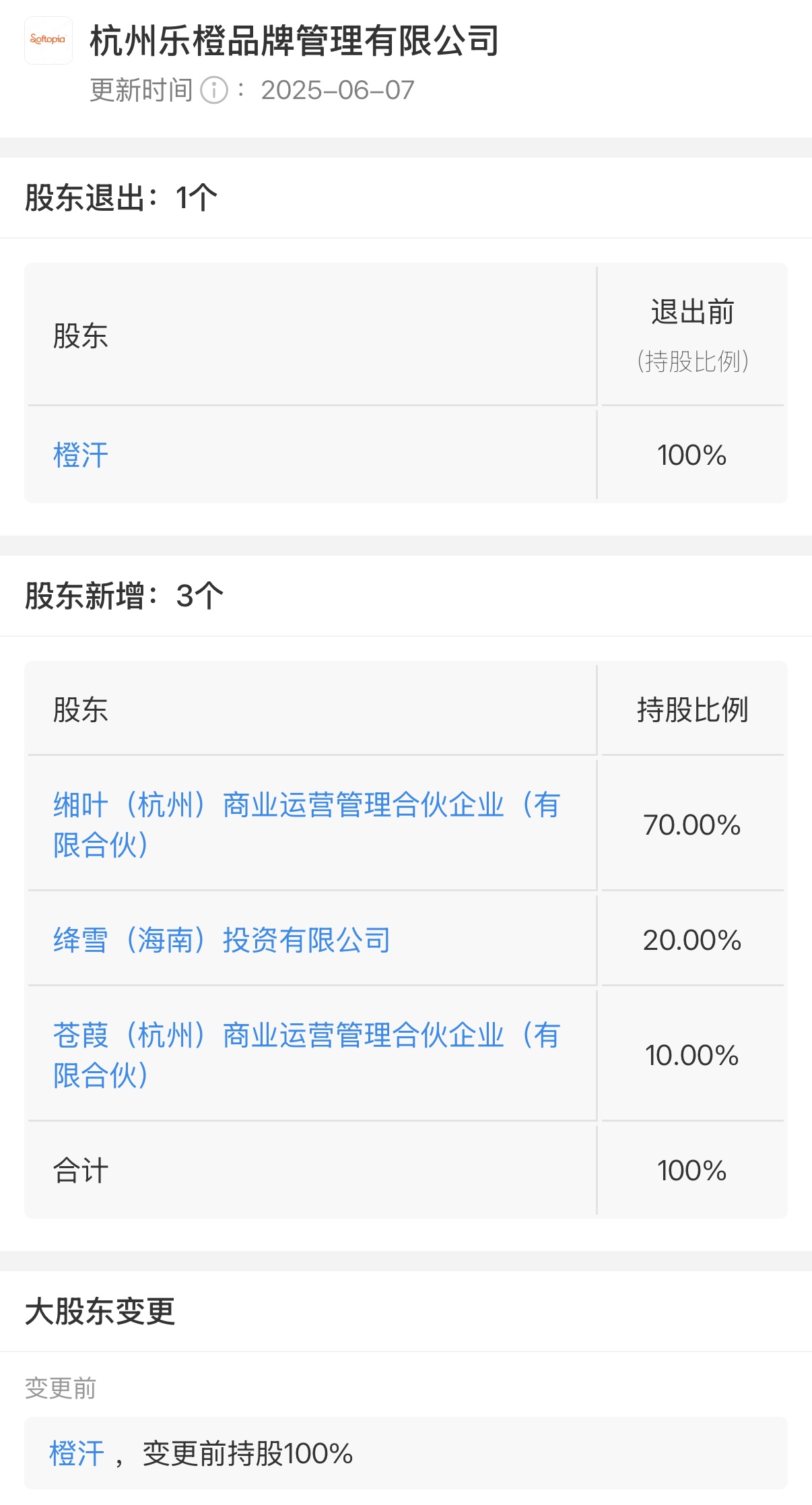Click the company title 杭州乐橙品牌管理有限公司
Screen dimensions: 812x1505
[294, 40]
